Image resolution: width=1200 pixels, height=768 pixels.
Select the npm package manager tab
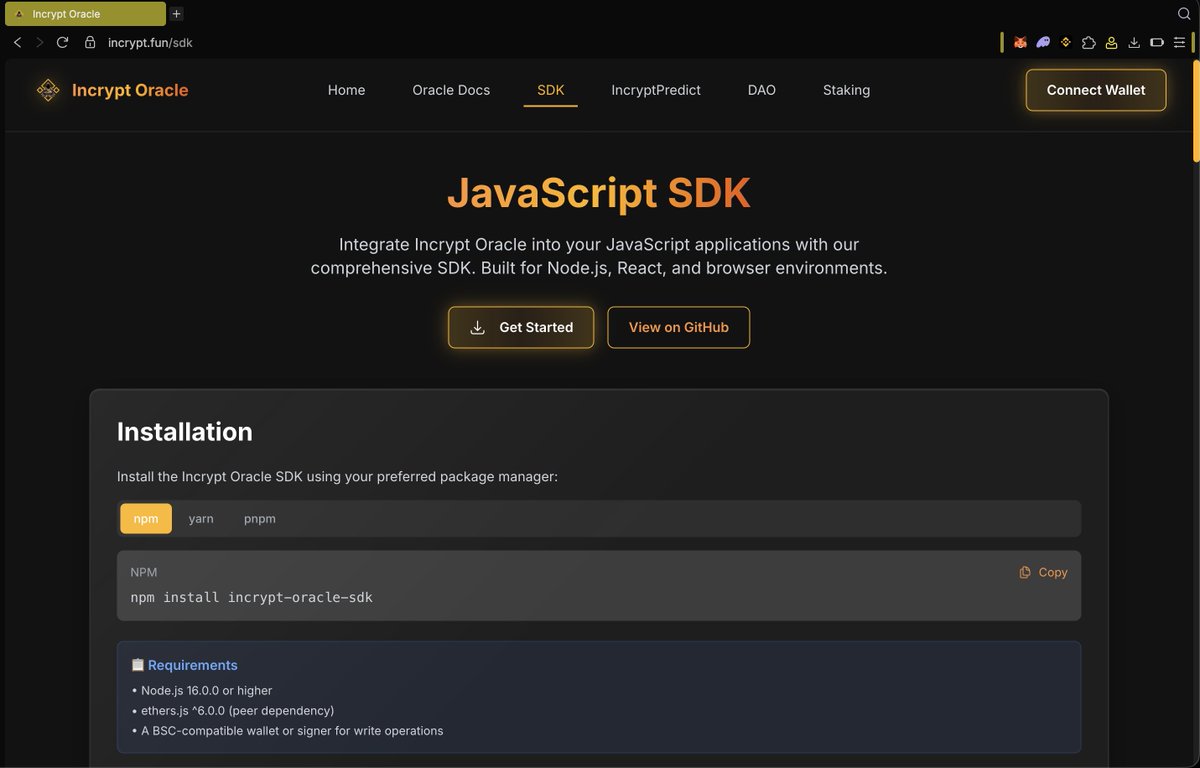point(146,519)
